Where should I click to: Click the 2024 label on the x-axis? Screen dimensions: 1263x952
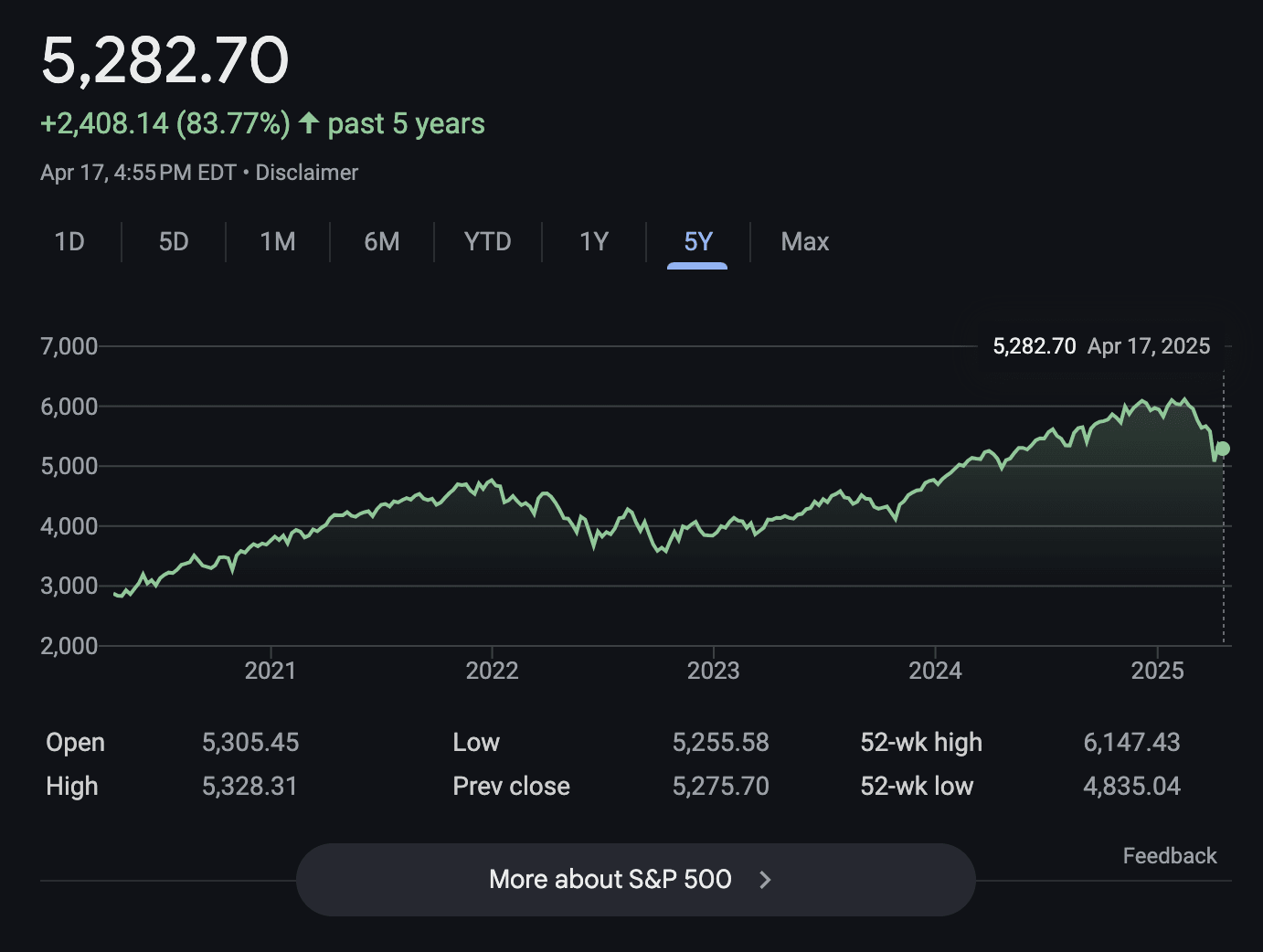[x=935, y=672]
